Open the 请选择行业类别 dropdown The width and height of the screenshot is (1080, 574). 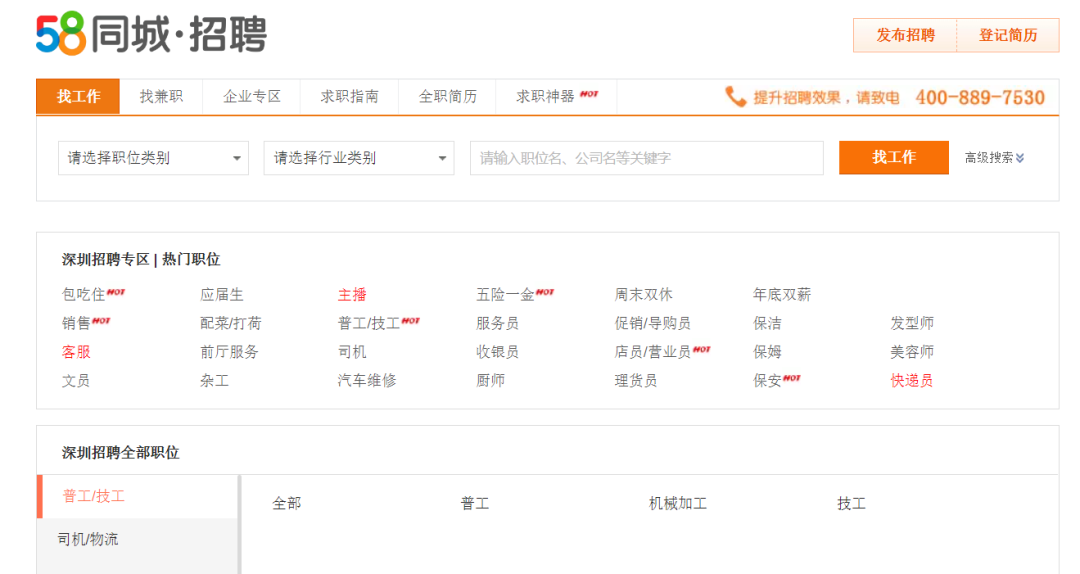(x=358, y=158)
